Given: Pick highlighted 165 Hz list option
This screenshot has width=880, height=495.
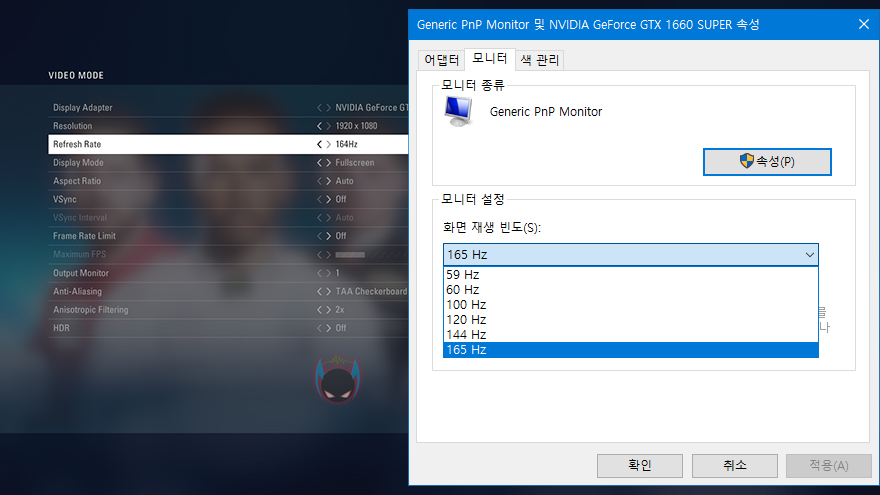Looking at the screenshot, I should click(631, 350).
